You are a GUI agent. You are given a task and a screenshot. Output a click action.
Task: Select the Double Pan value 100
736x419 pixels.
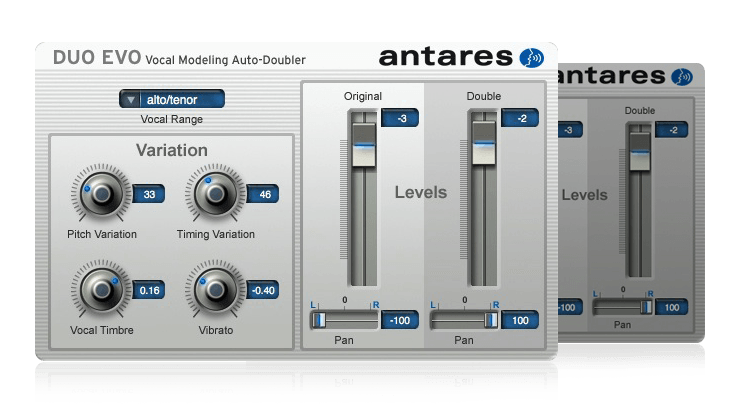pyautogui.click(x=520, y=320)
